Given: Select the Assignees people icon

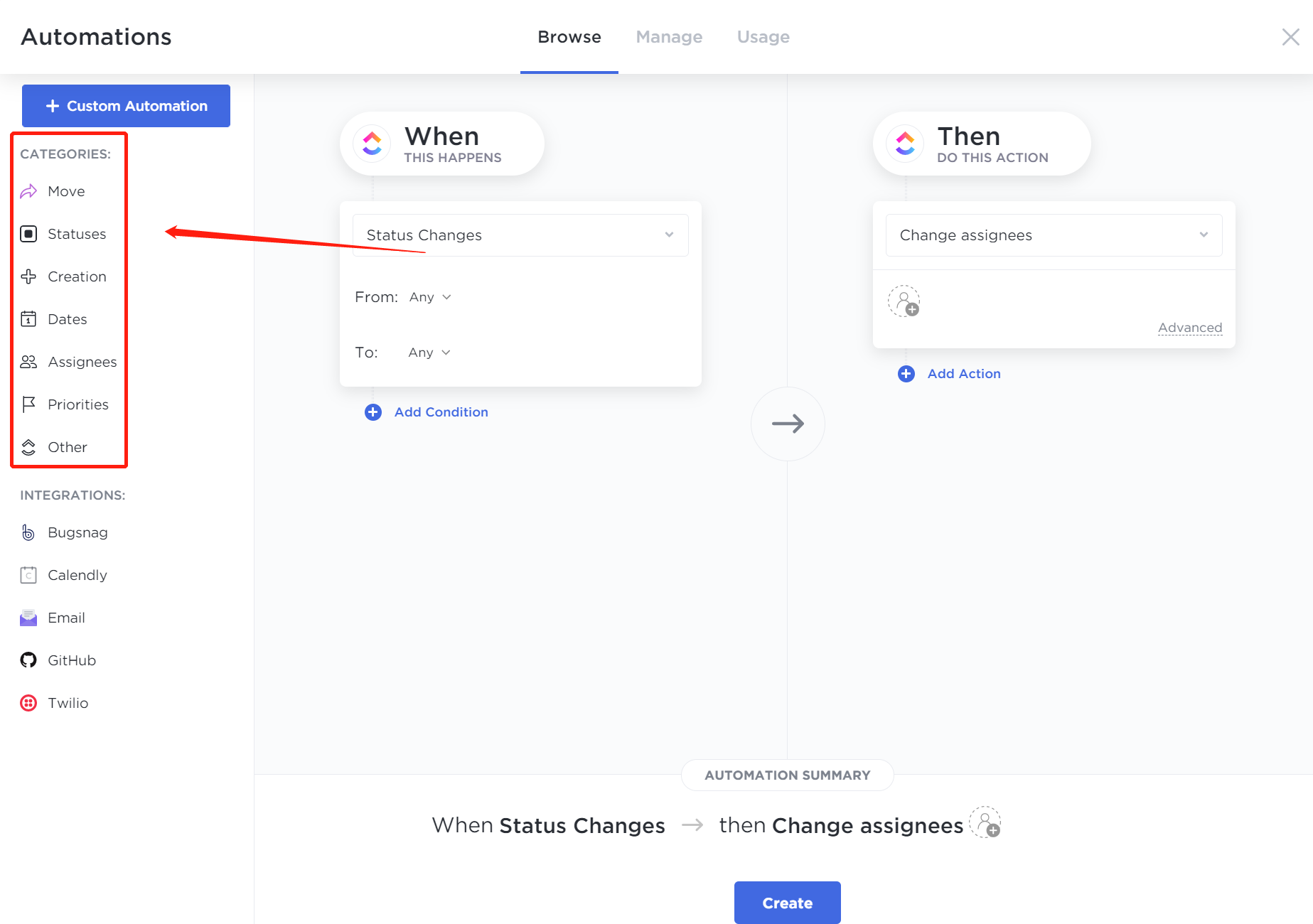Looking at the screenshot, I should [28, 362].
